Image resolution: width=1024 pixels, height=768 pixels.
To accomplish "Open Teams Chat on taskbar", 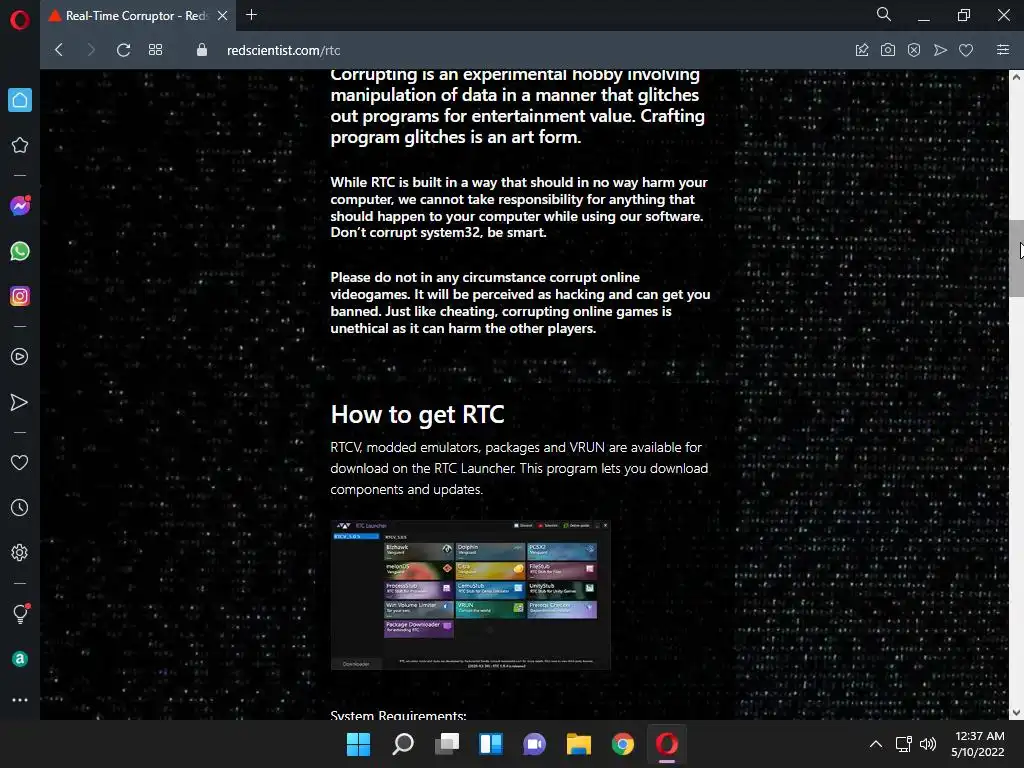I will pos(534,744).
